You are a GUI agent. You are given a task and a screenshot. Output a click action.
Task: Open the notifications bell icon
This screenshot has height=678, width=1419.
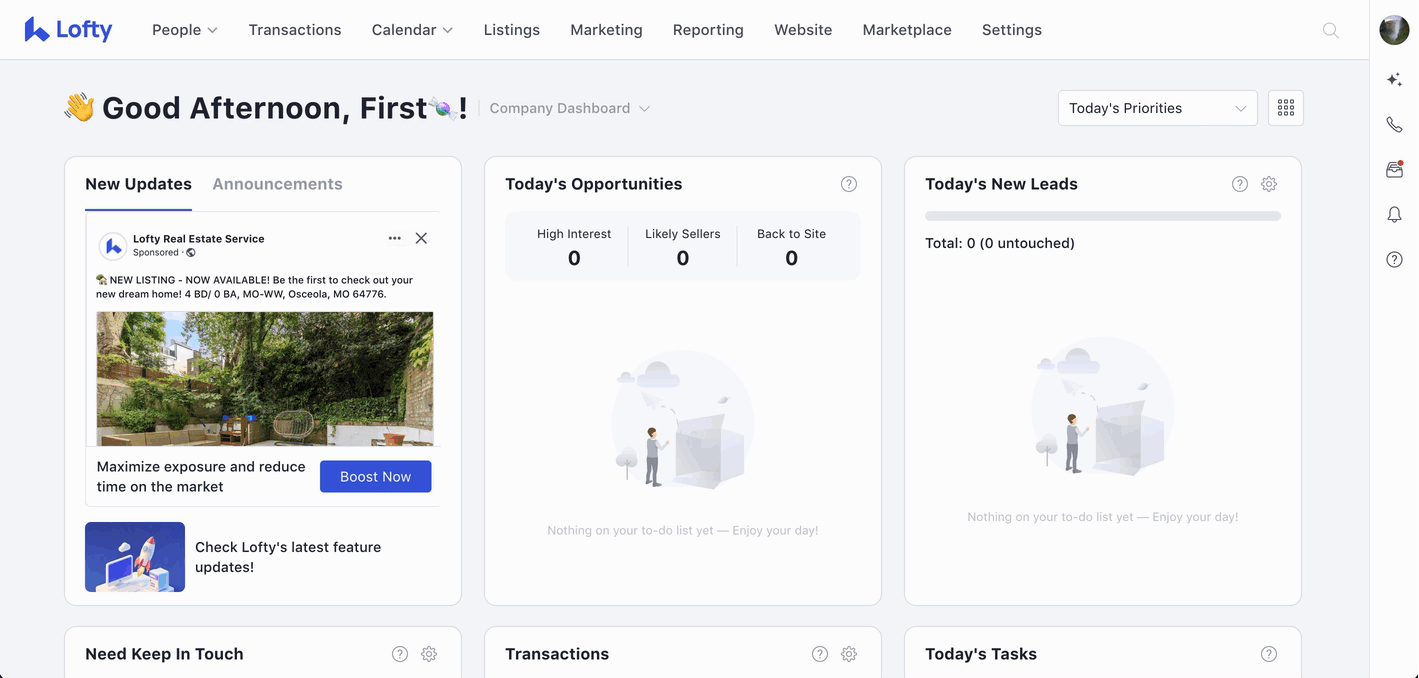point(1394,215)
